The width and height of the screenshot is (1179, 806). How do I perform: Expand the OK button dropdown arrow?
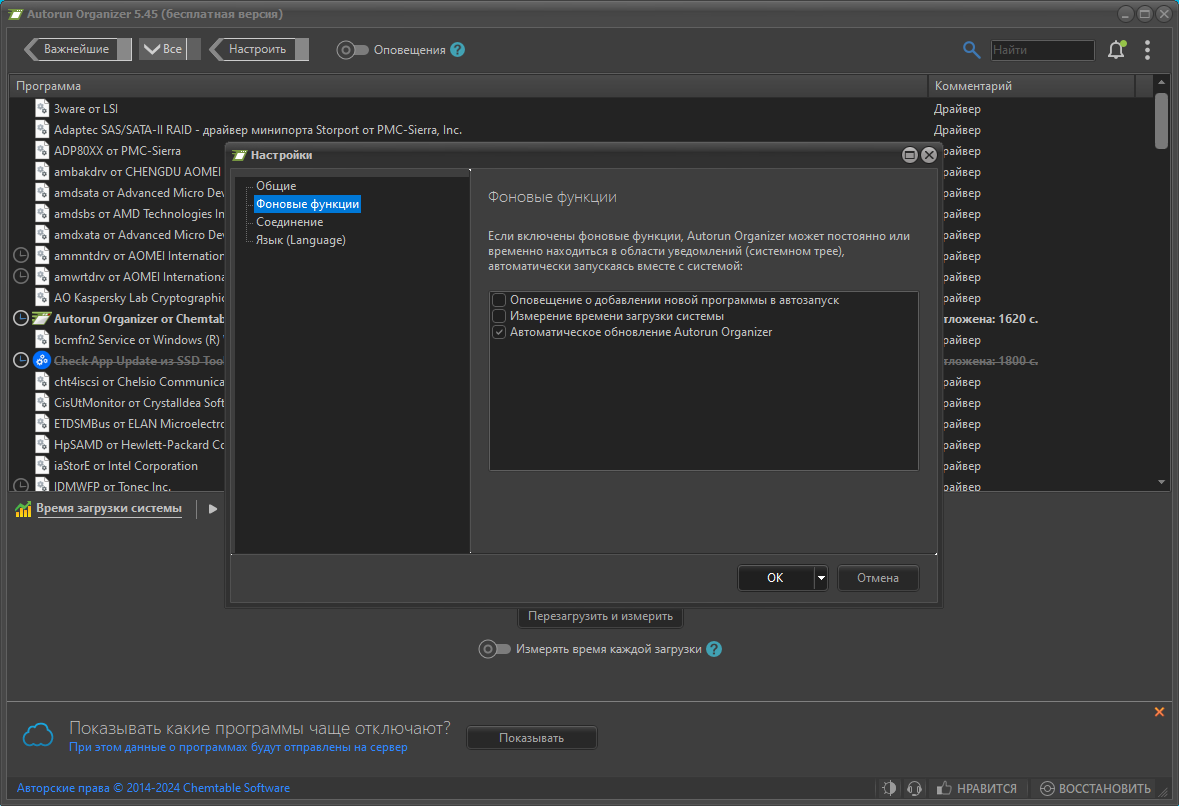[820, 578]
